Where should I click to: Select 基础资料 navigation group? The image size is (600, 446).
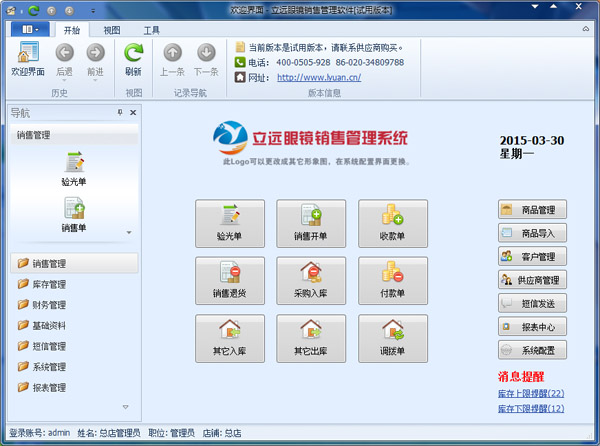pos(74,325)
